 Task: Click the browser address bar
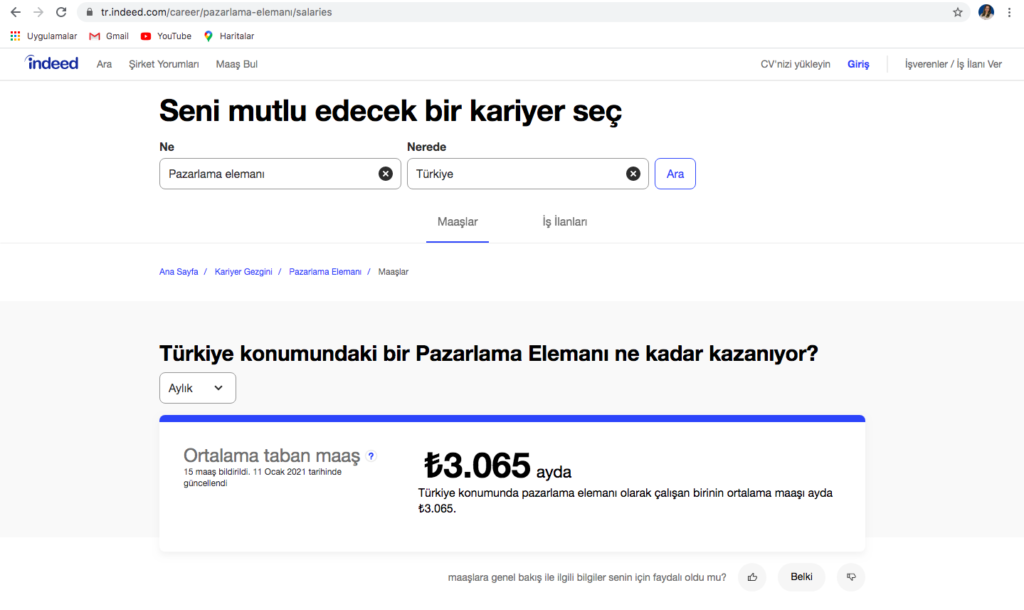point(500,12)
